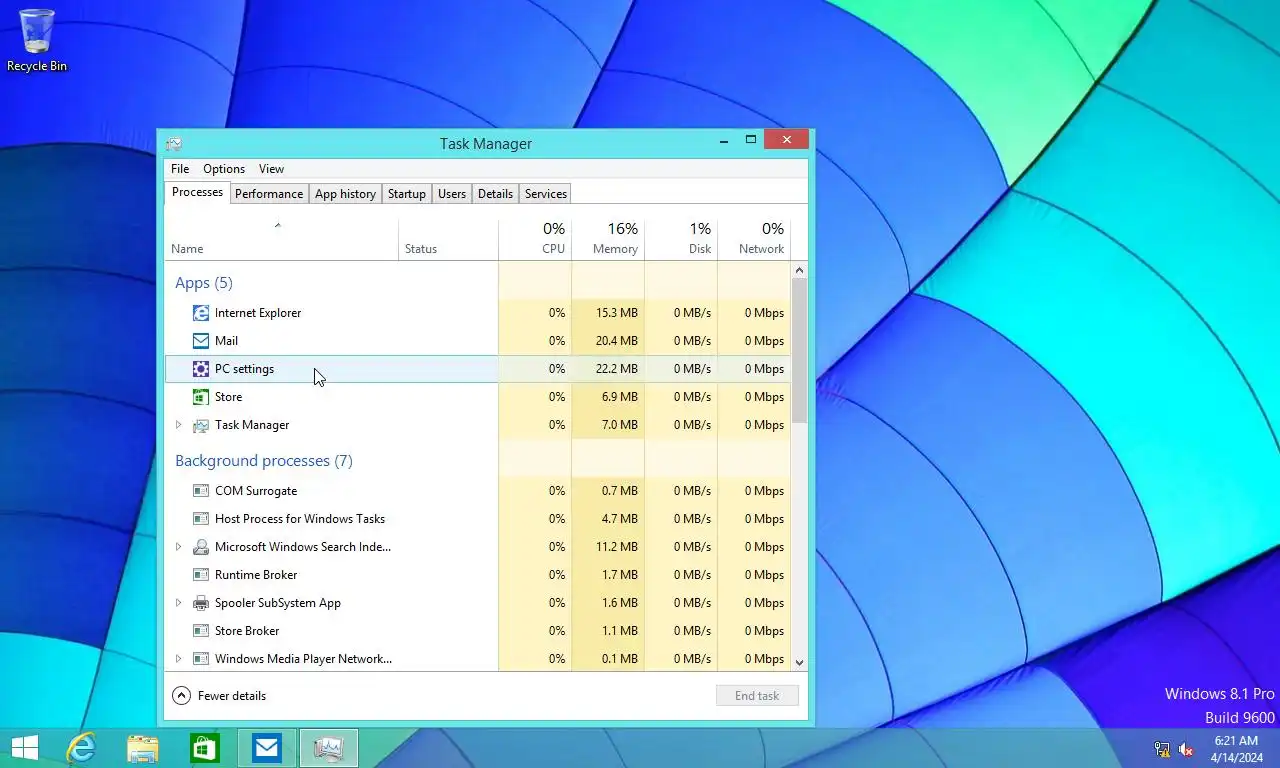Image resolution: width=1280 pixels, height=768 pixels.
Task: Open the Recycle Bin desktop icon
Action: pyautogui.click(x=37, y=40)
